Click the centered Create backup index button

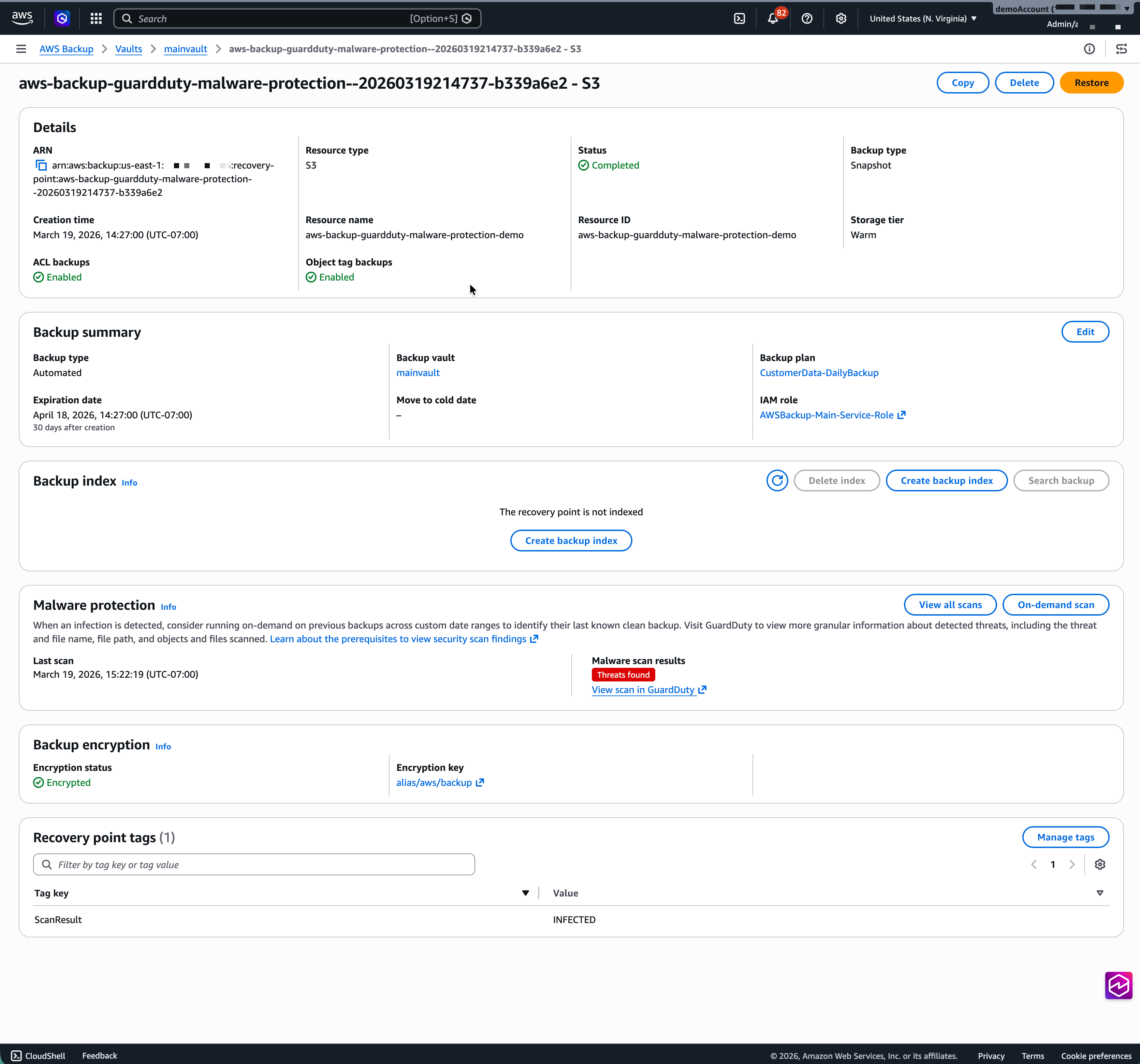[x=571, y=540]
